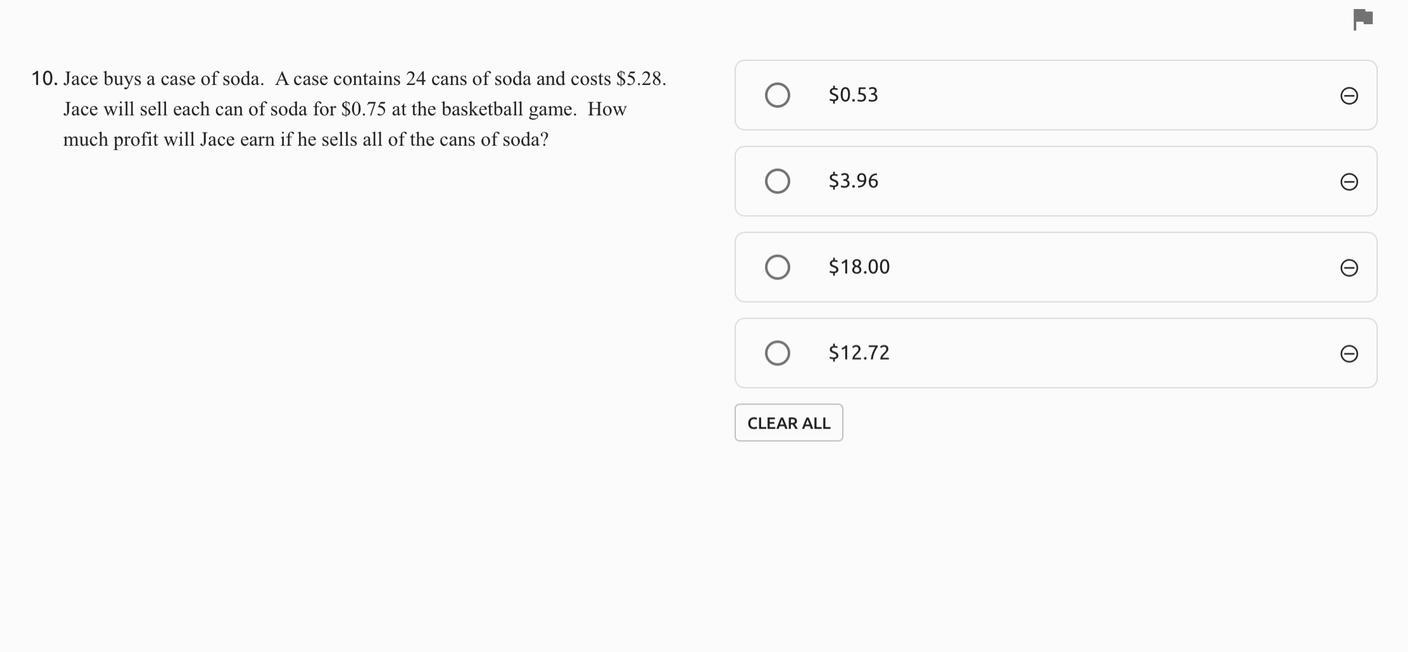Click the number 24 in the question
Screen dimensions: 1408x652
coord(416,79)
